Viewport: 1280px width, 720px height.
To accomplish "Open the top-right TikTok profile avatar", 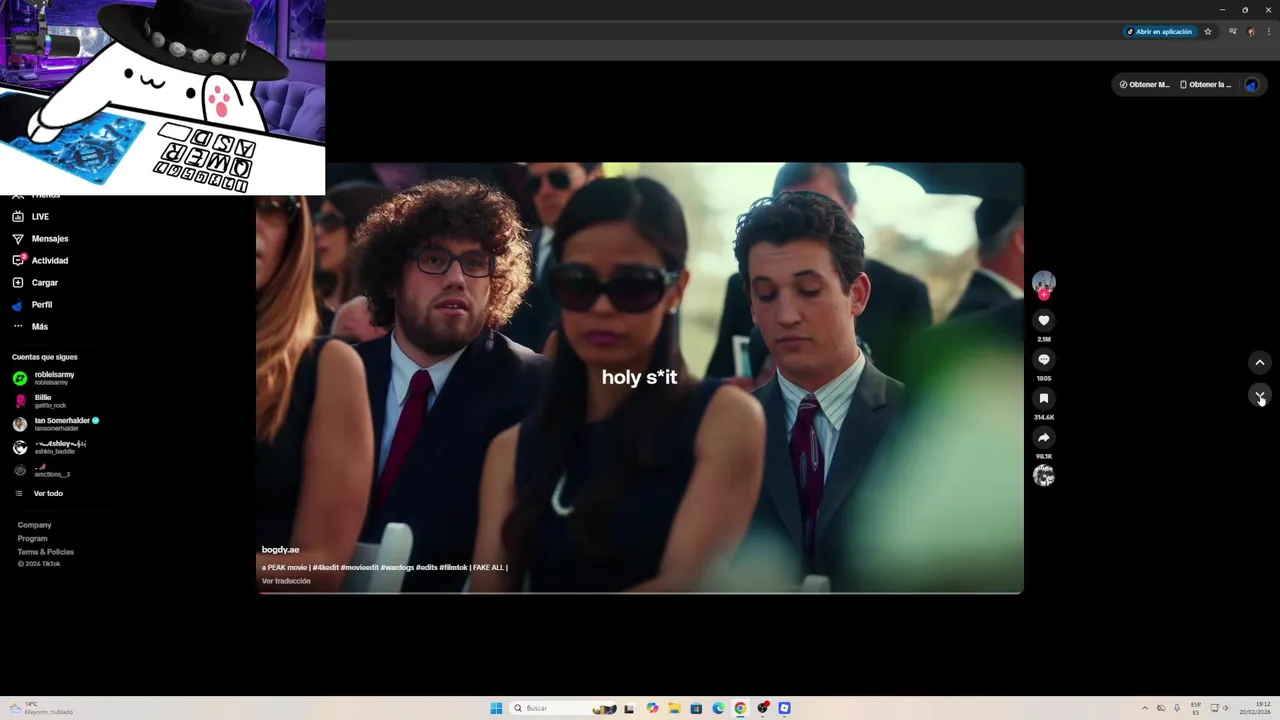I will pos(1251,85).
